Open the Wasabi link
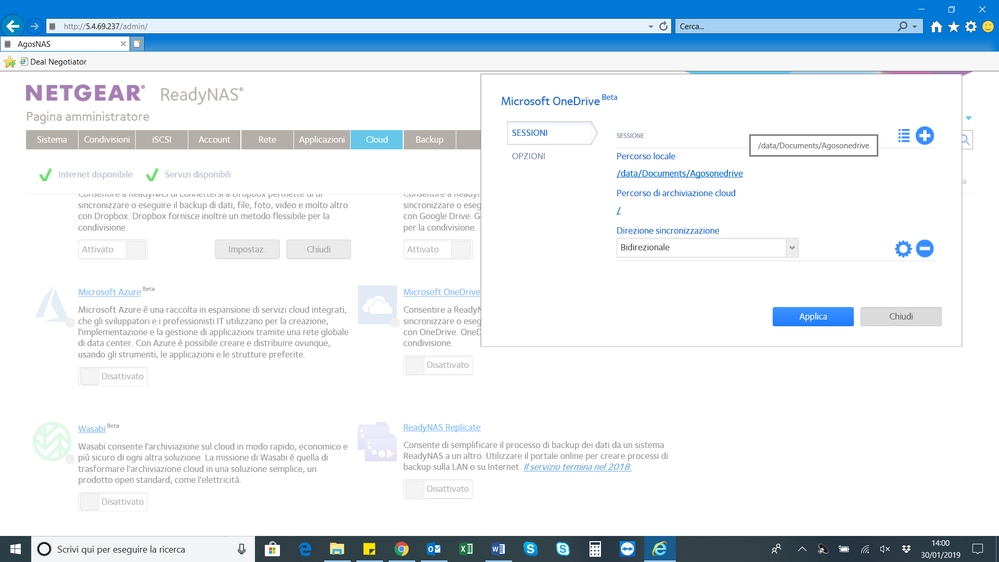This screenshot has width=999, height=562. (x=92, y=429)
